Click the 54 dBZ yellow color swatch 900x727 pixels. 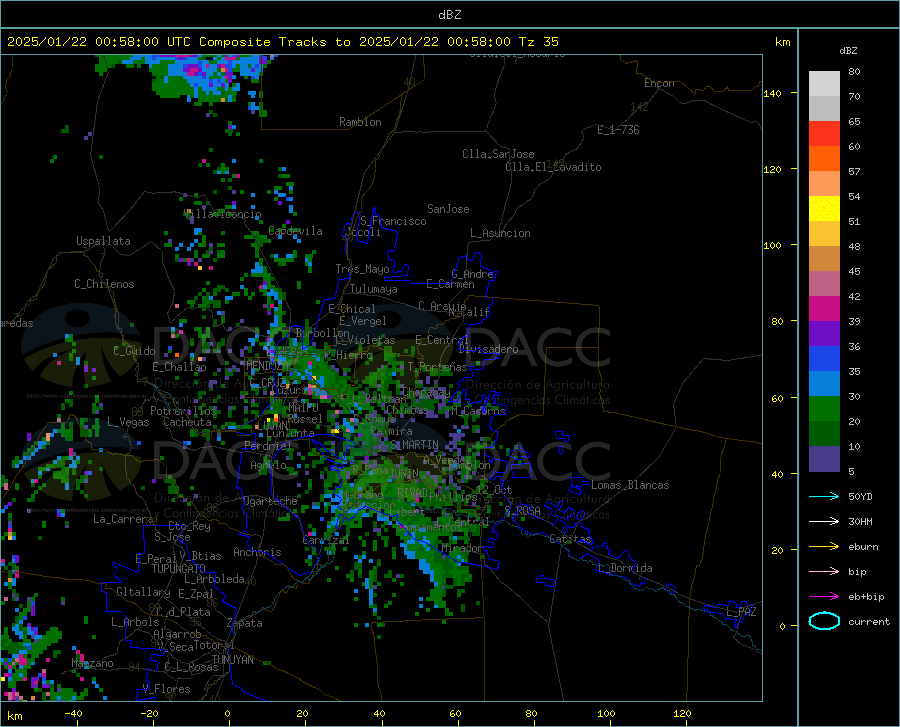(824, 208)
